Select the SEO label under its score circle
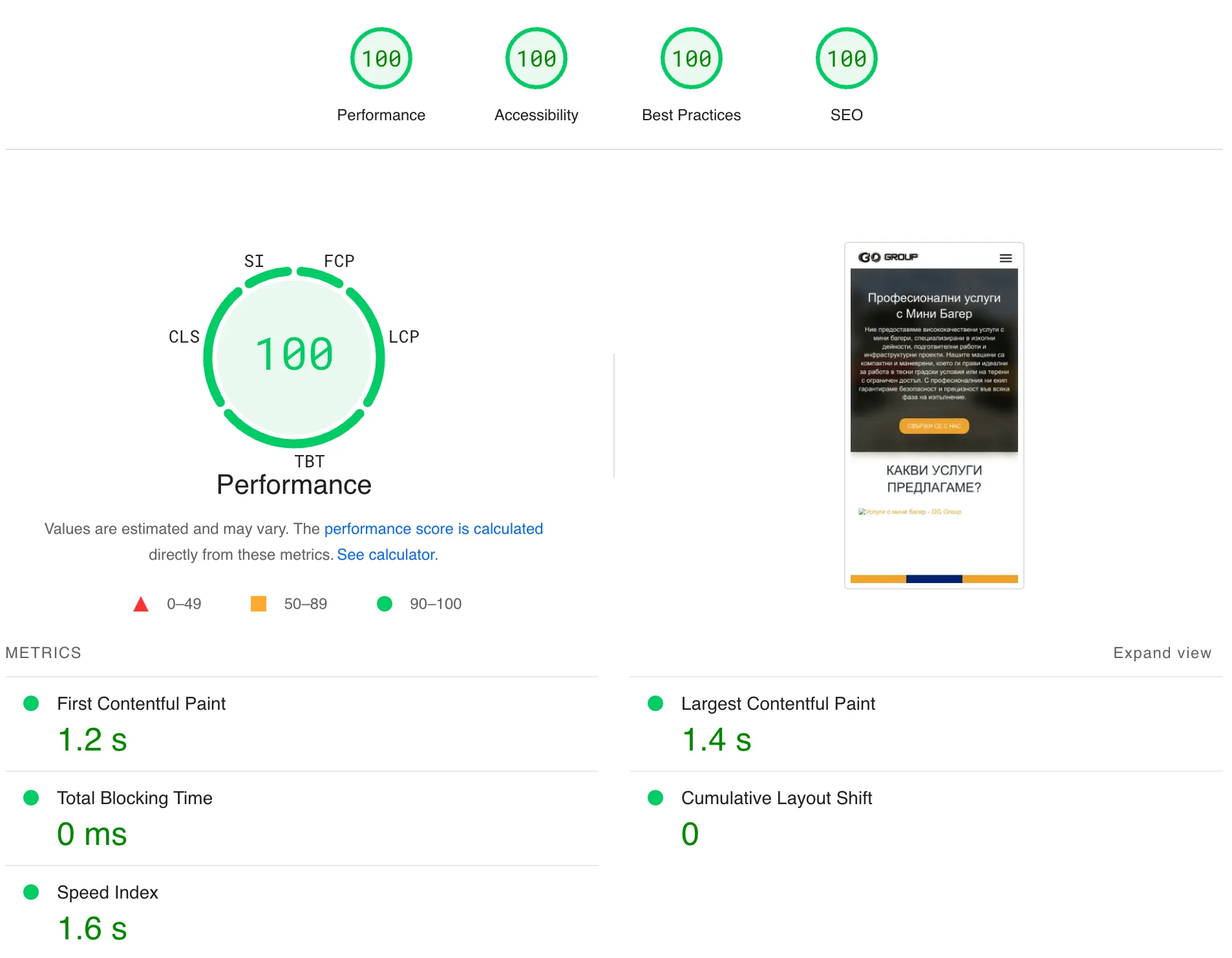1232x958 pixels. 847,114
